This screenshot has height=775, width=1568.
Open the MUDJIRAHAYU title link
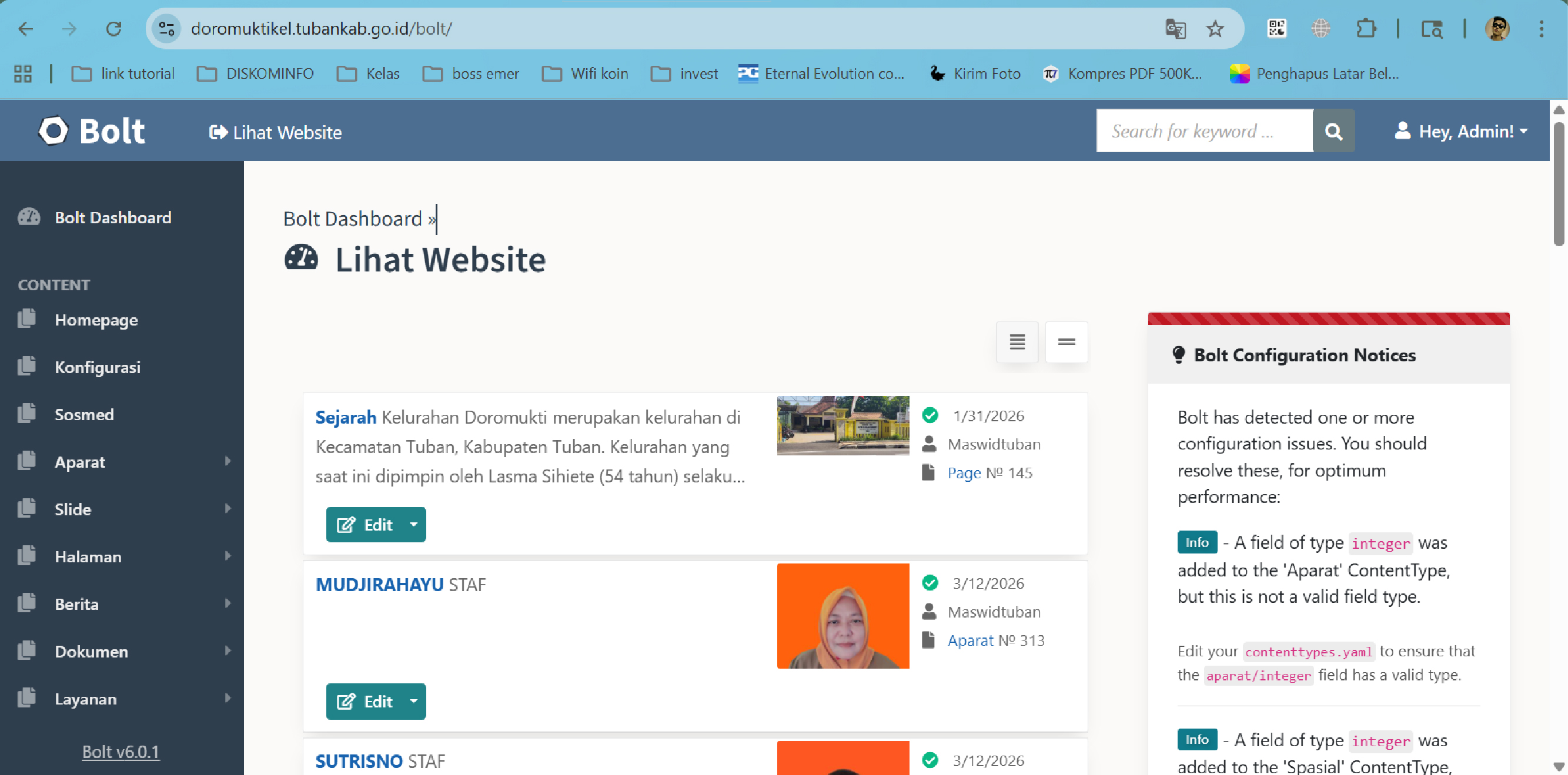pos(379,585)
